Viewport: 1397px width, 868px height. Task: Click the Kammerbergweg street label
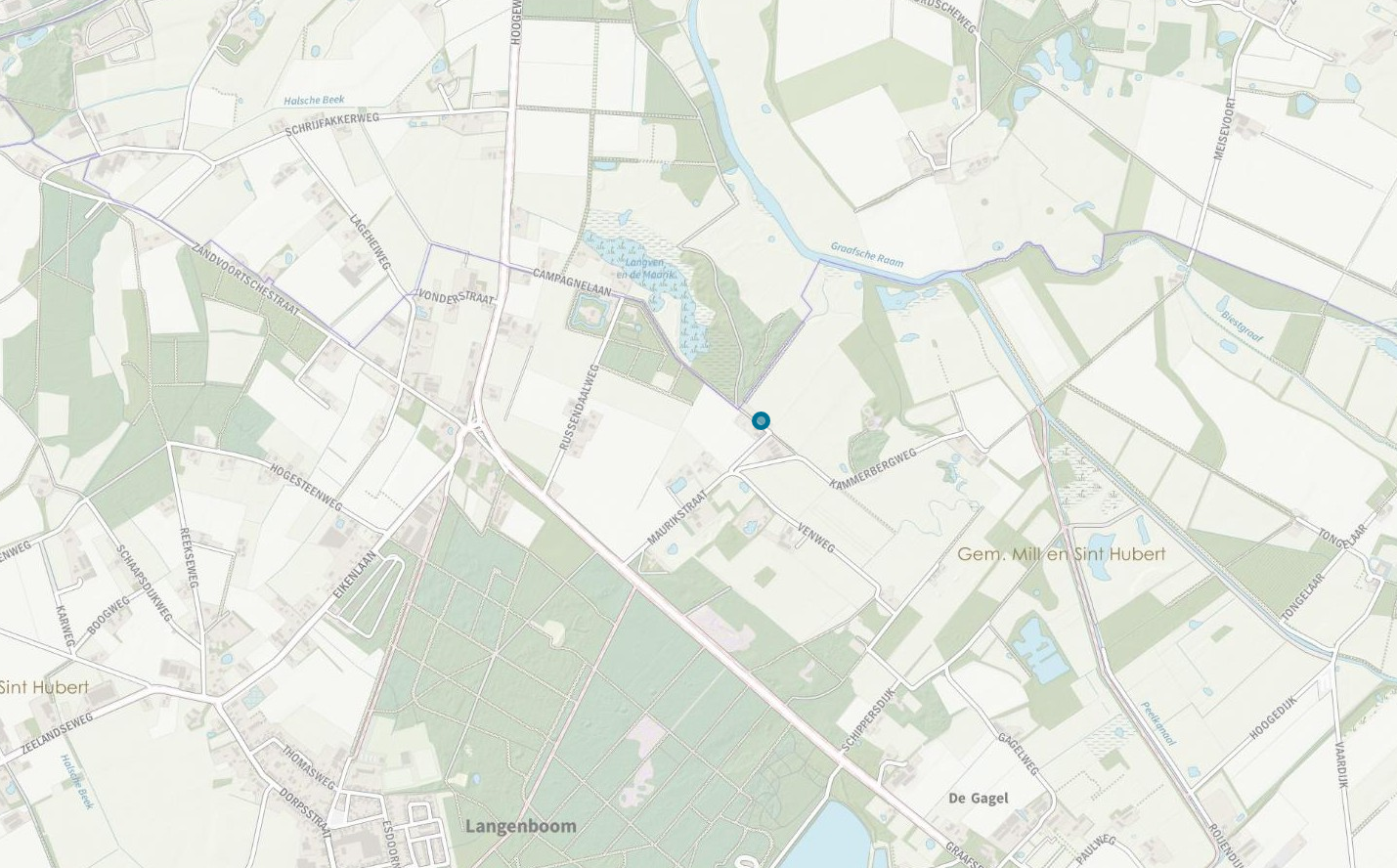pyautogui.click(x=873, y=469)
